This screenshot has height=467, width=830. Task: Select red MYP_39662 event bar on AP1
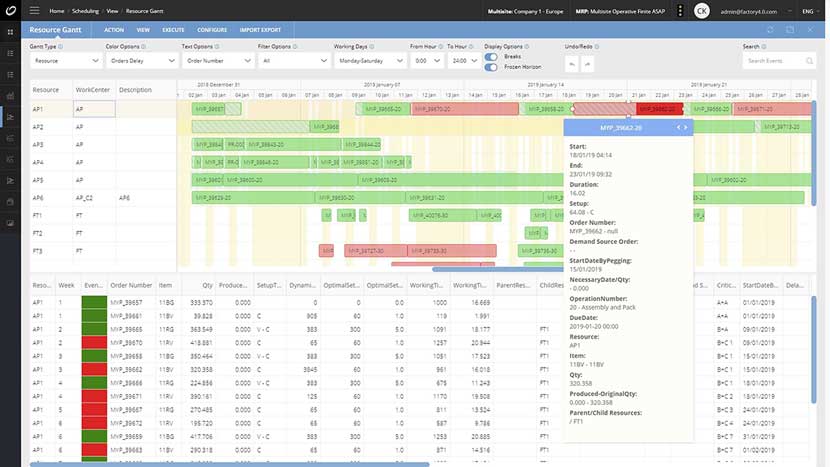click(660, 109)
